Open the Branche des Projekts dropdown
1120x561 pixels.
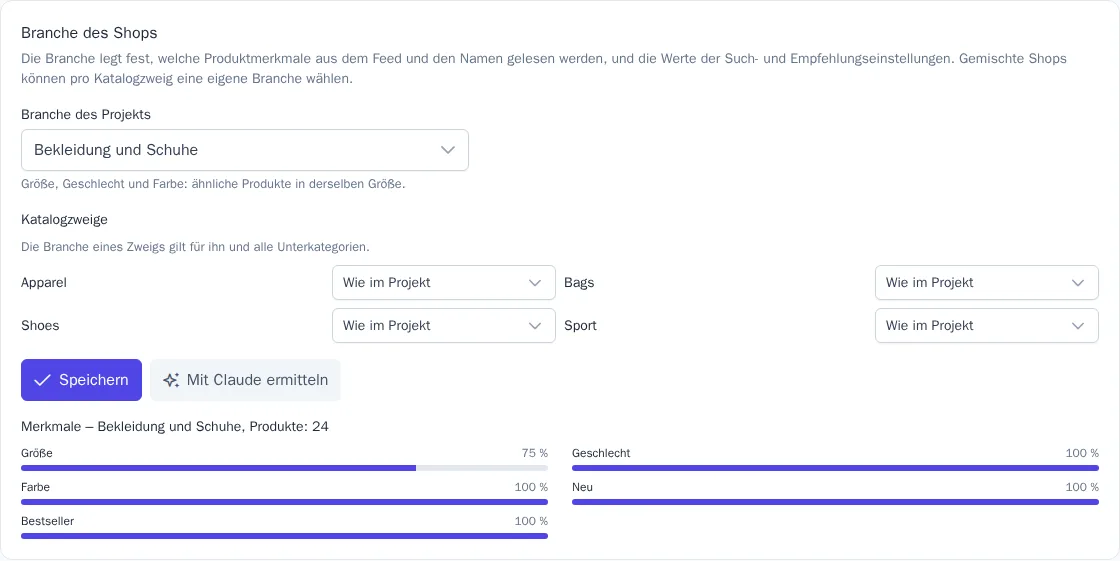click(x=245, y=150)
